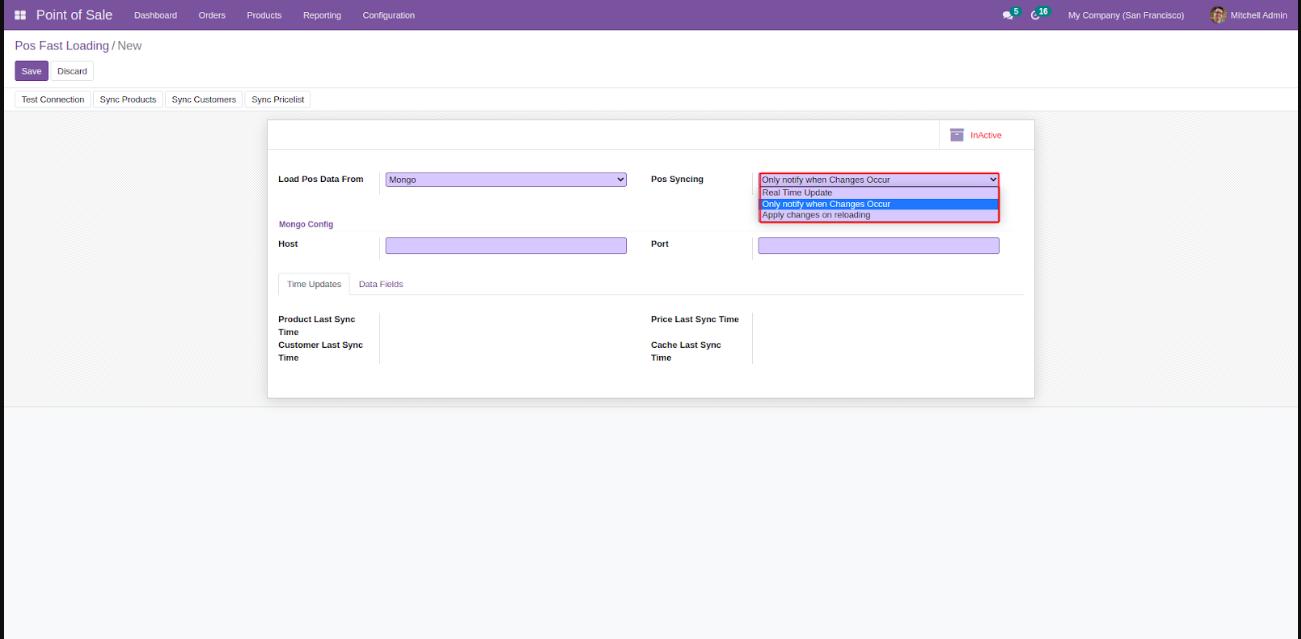Click the Cache Last Sync Time label
Viewport: 1301px width, 639px height.
point(686,351)
